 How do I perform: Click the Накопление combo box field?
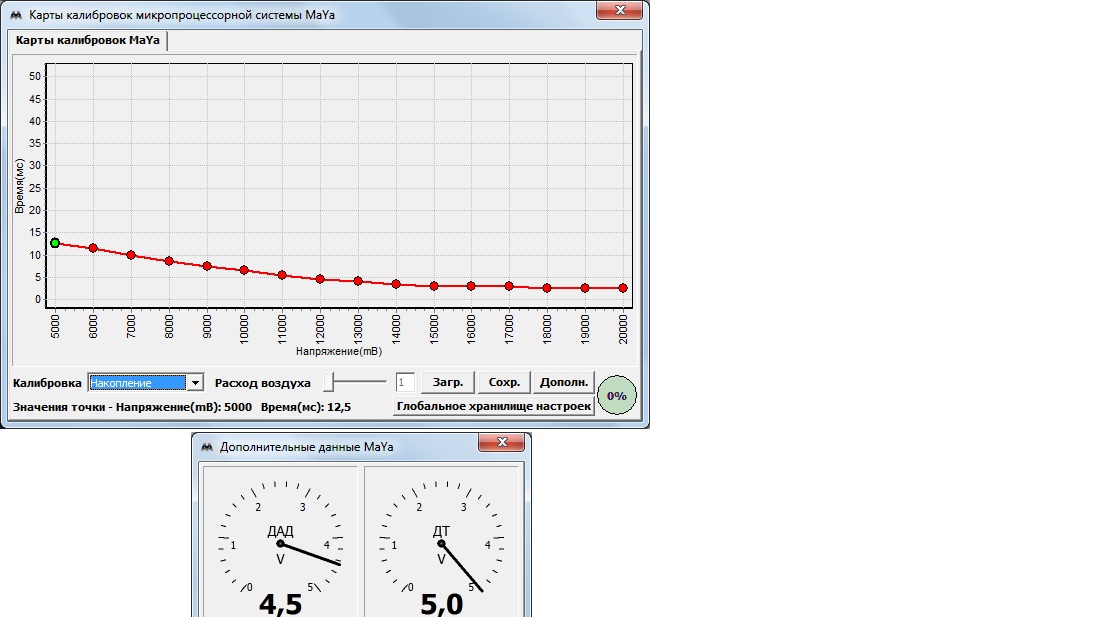[137, 383]
